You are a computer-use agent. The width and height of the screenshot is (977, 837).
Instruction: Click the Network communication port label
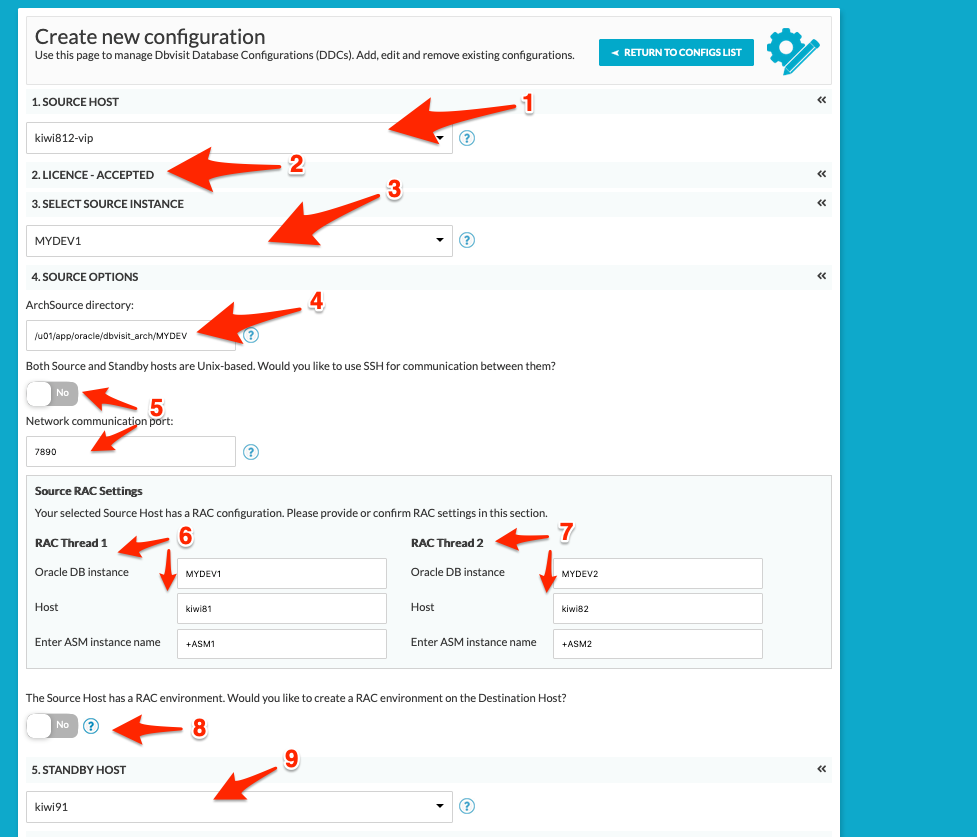coord(100,421)
